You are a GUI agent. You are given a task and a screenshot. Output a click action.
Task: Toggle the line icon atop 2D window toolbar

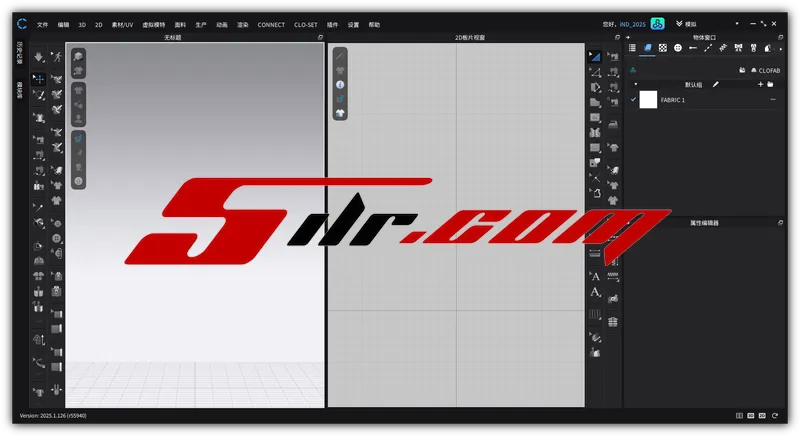[340, 56]
